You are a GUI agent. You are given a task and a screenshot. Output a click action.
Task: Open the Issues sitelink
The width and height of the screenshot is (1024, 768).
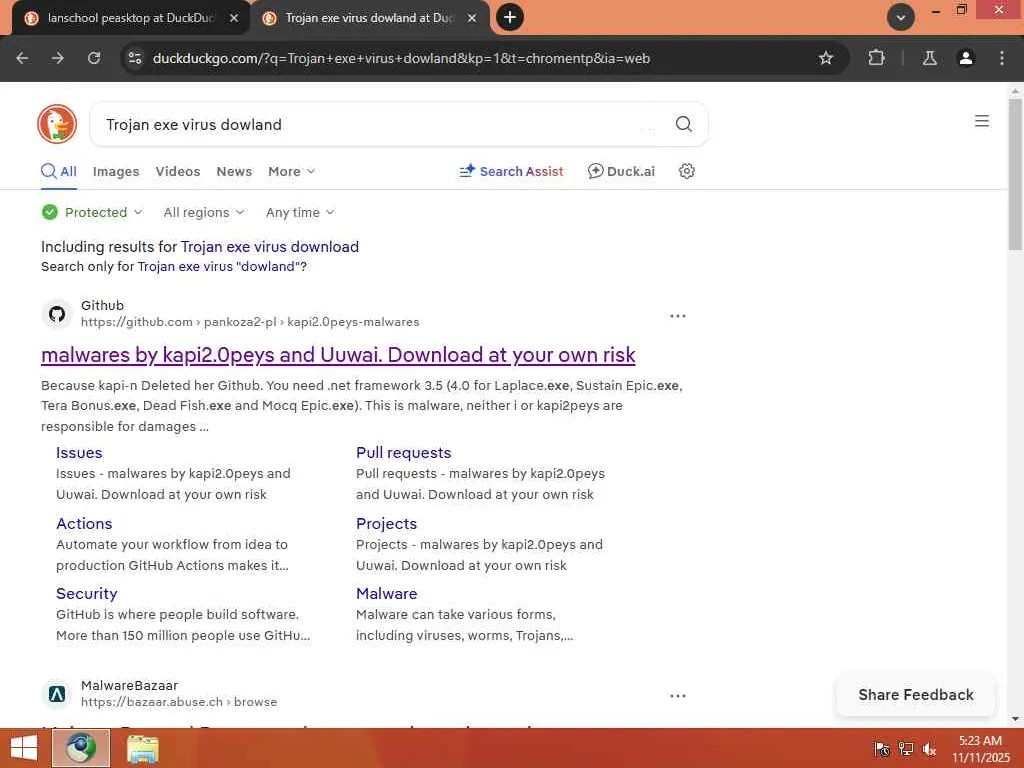79,453
